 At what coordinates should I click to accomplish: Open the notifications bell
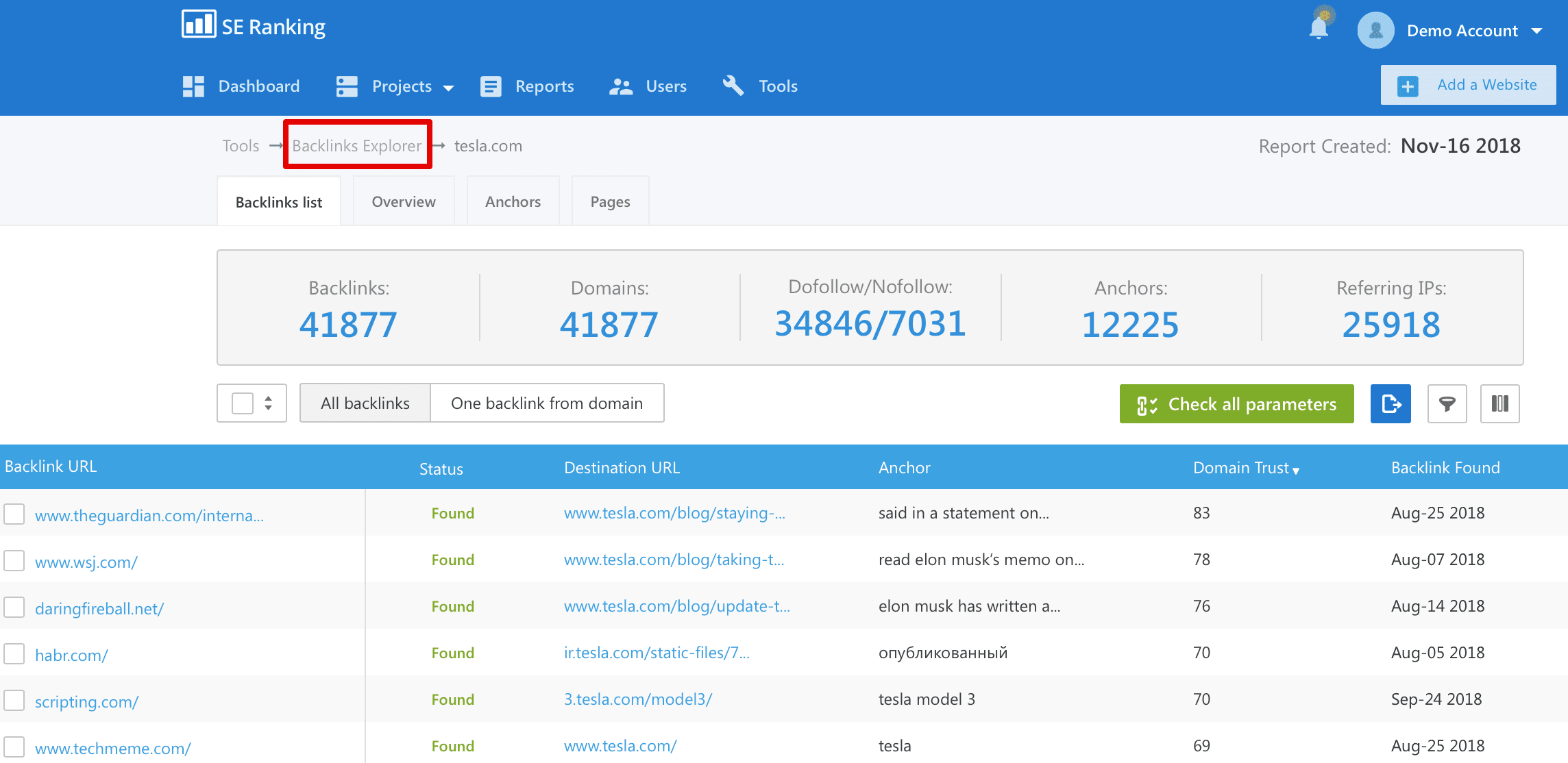(x=1319, y=29)
